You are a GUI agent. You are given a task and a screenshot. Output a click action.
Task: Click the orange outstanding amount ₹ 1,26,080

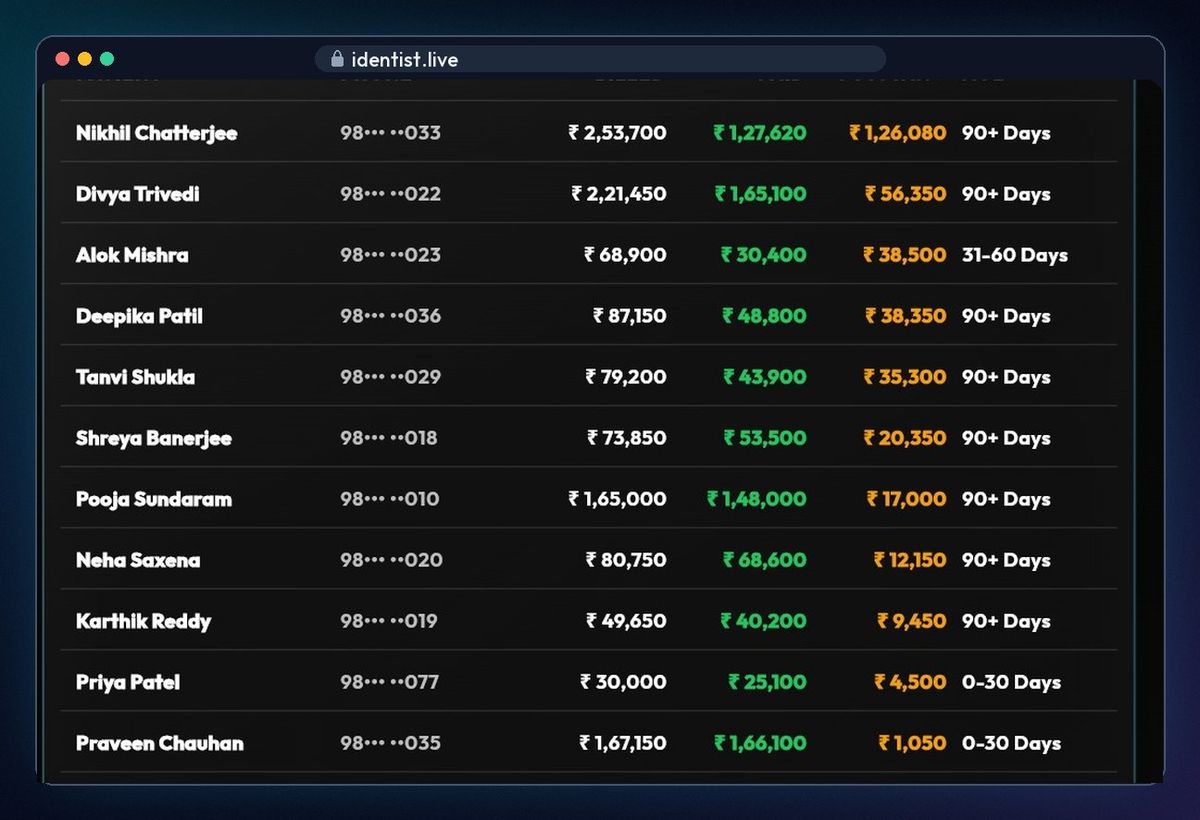click(x=898, y=133)
